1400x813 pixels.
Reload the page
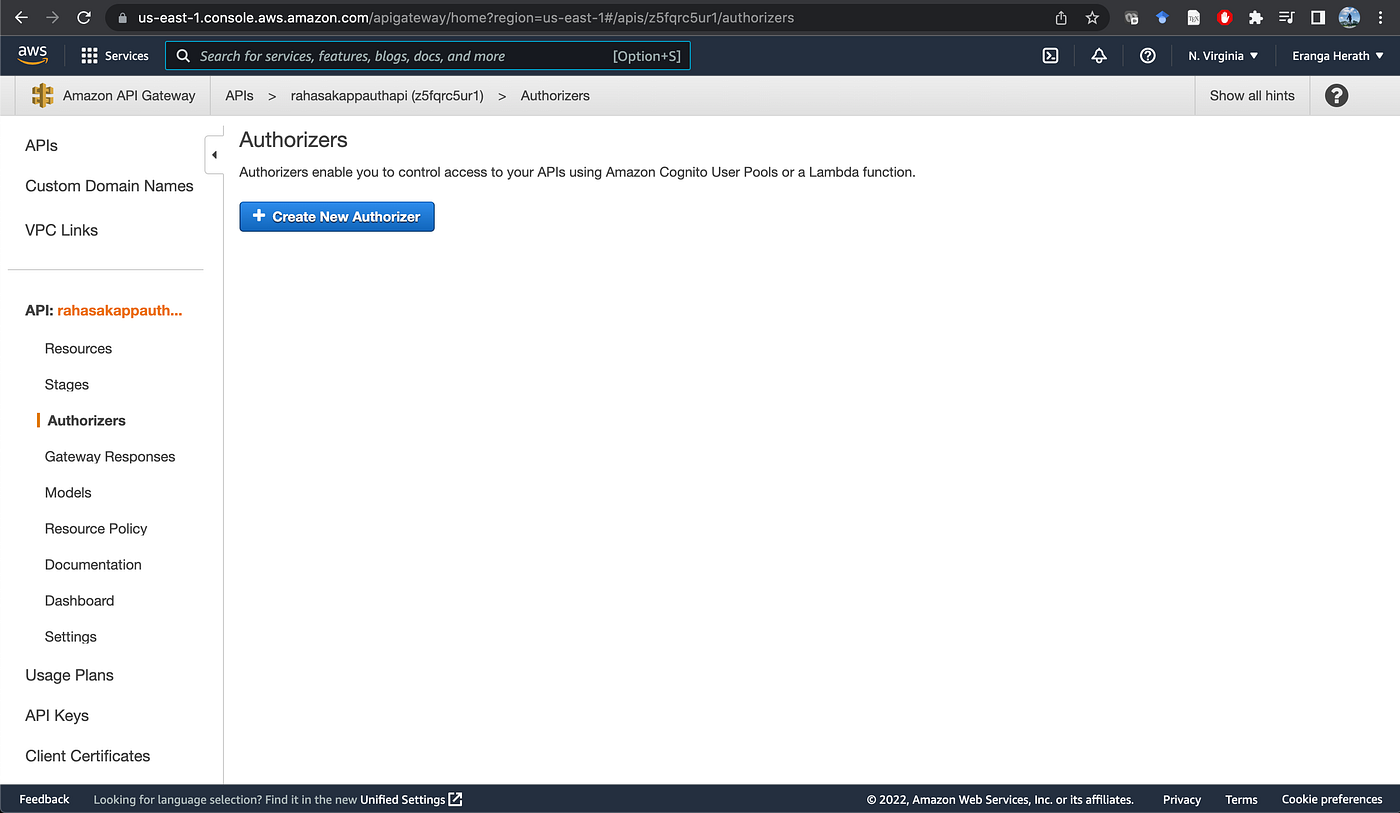click(x=84, y=18)
